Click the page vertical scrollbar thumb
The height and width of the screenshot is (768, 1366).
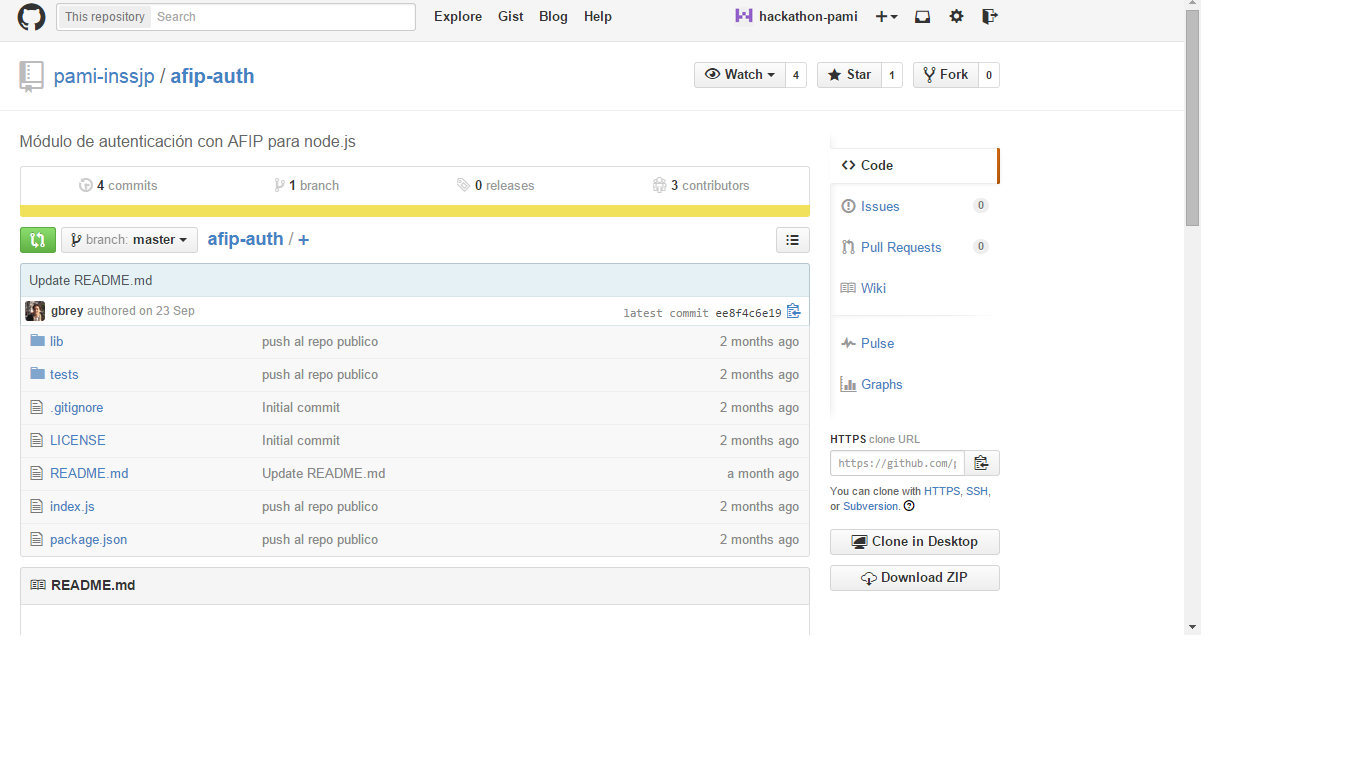click(1192, 118)
